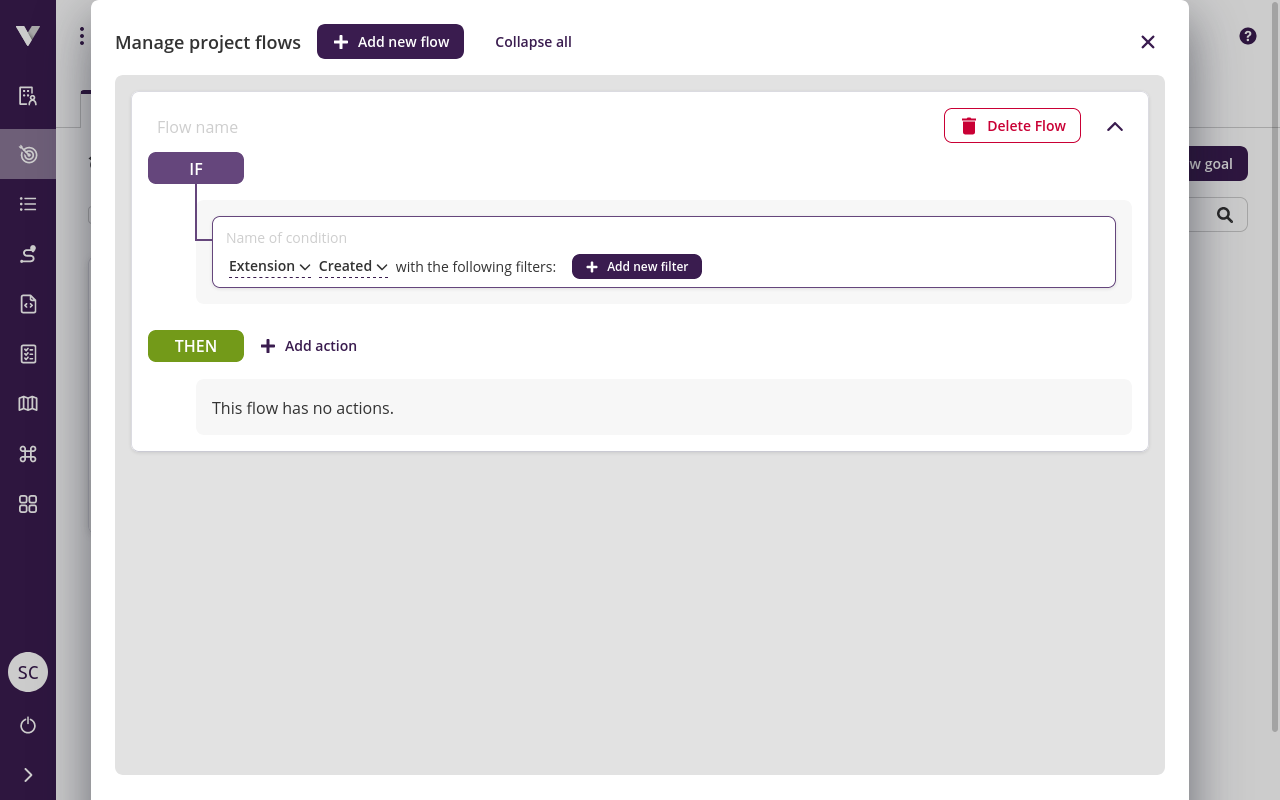
Task: Click the Add action button
Action: (x=308, y=346)
